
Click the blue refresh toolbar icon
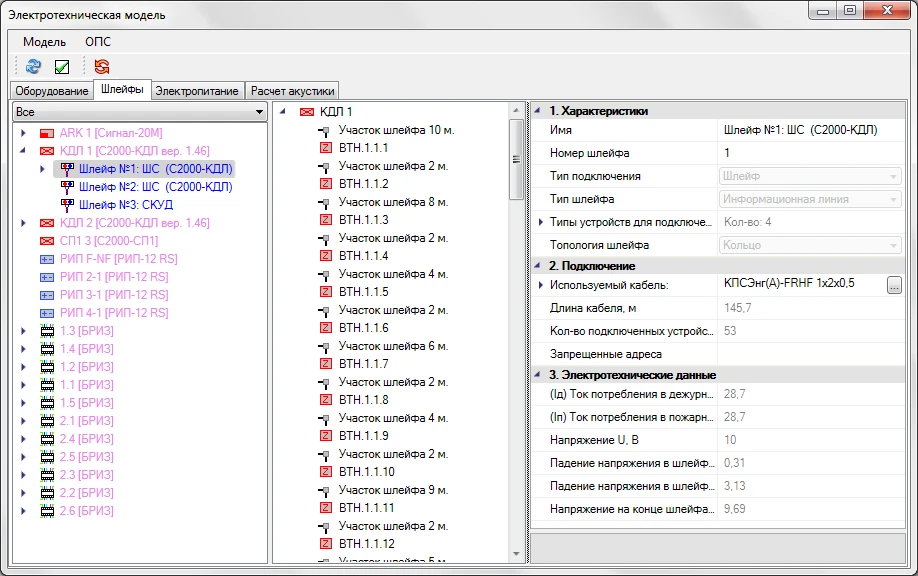(33, 66)
